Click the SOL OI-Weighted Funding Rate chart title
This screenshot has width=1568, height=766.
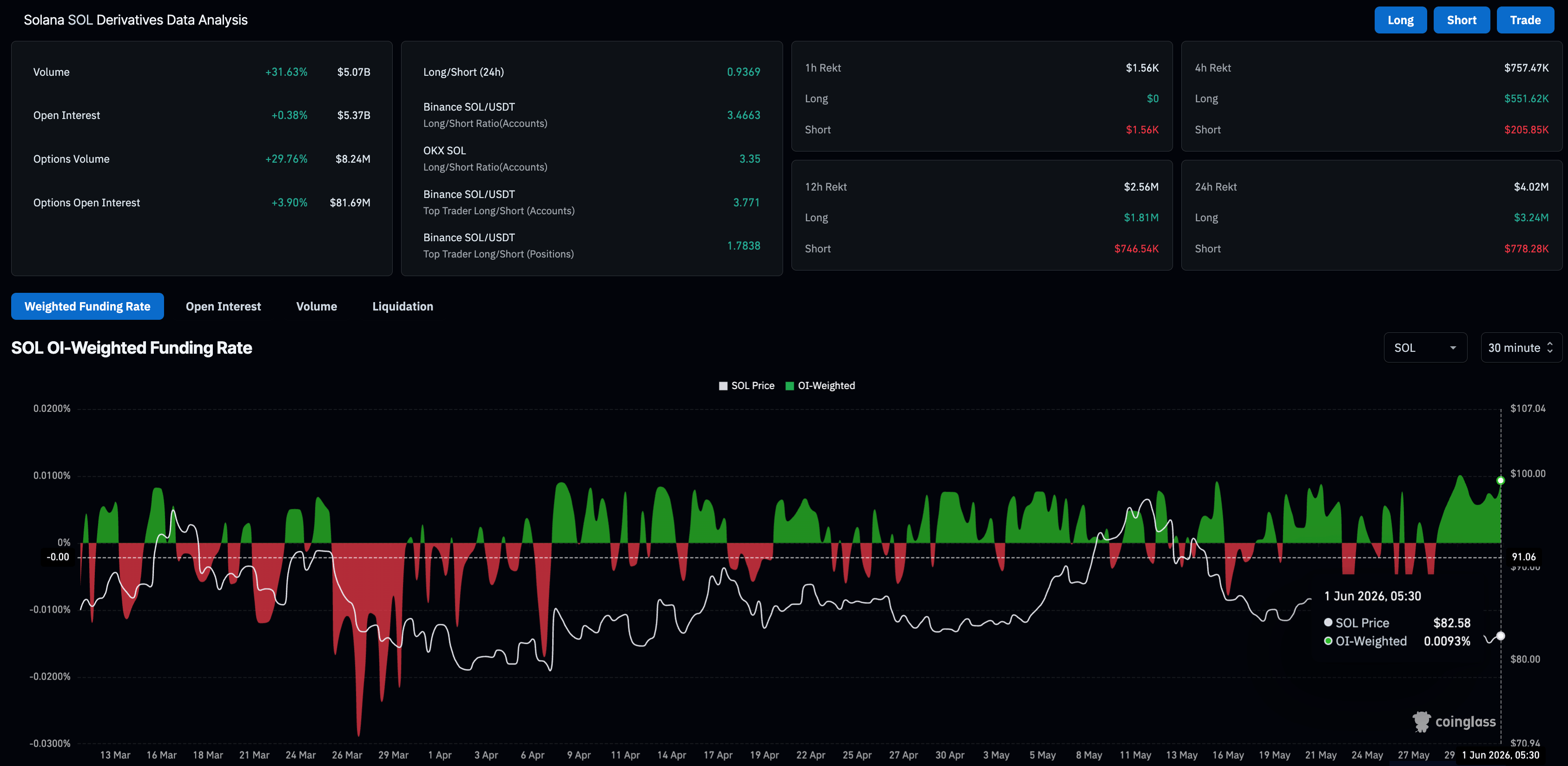pyautogui.click(x=132, y=348)
